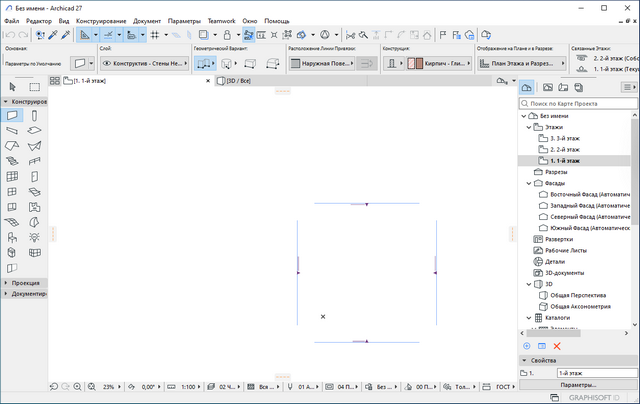Select 2-й этаж in the navigator
The width and height of the screenshot is (640, 404).
point(565,149)
